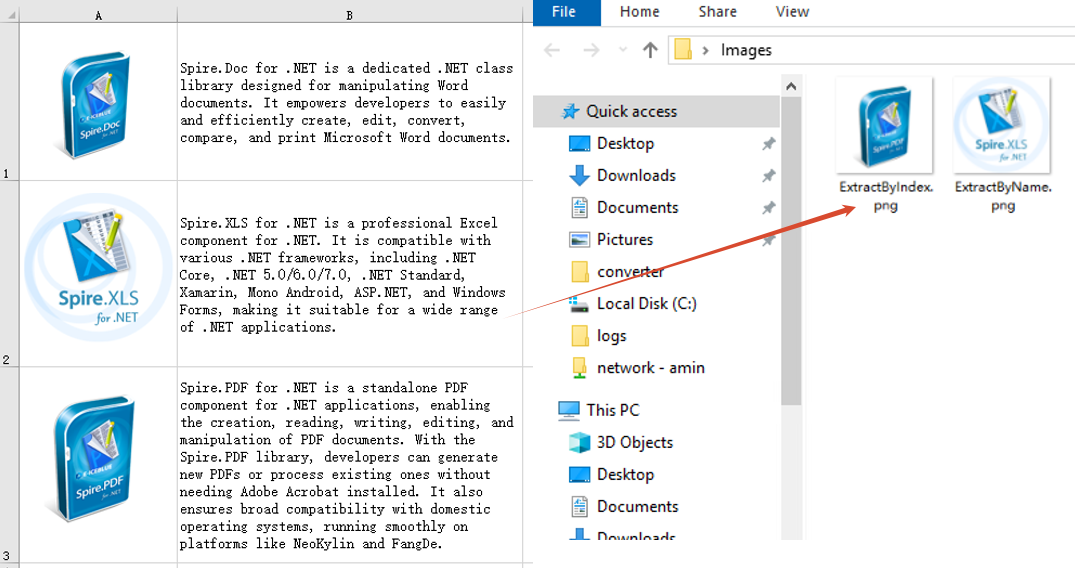
Task: Click the 3D Objects cube icon
Action: click(579, 442)
